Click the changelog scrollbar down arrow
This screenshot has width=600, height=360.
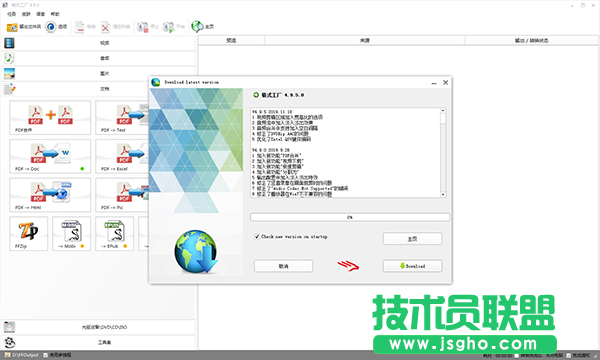443,195
